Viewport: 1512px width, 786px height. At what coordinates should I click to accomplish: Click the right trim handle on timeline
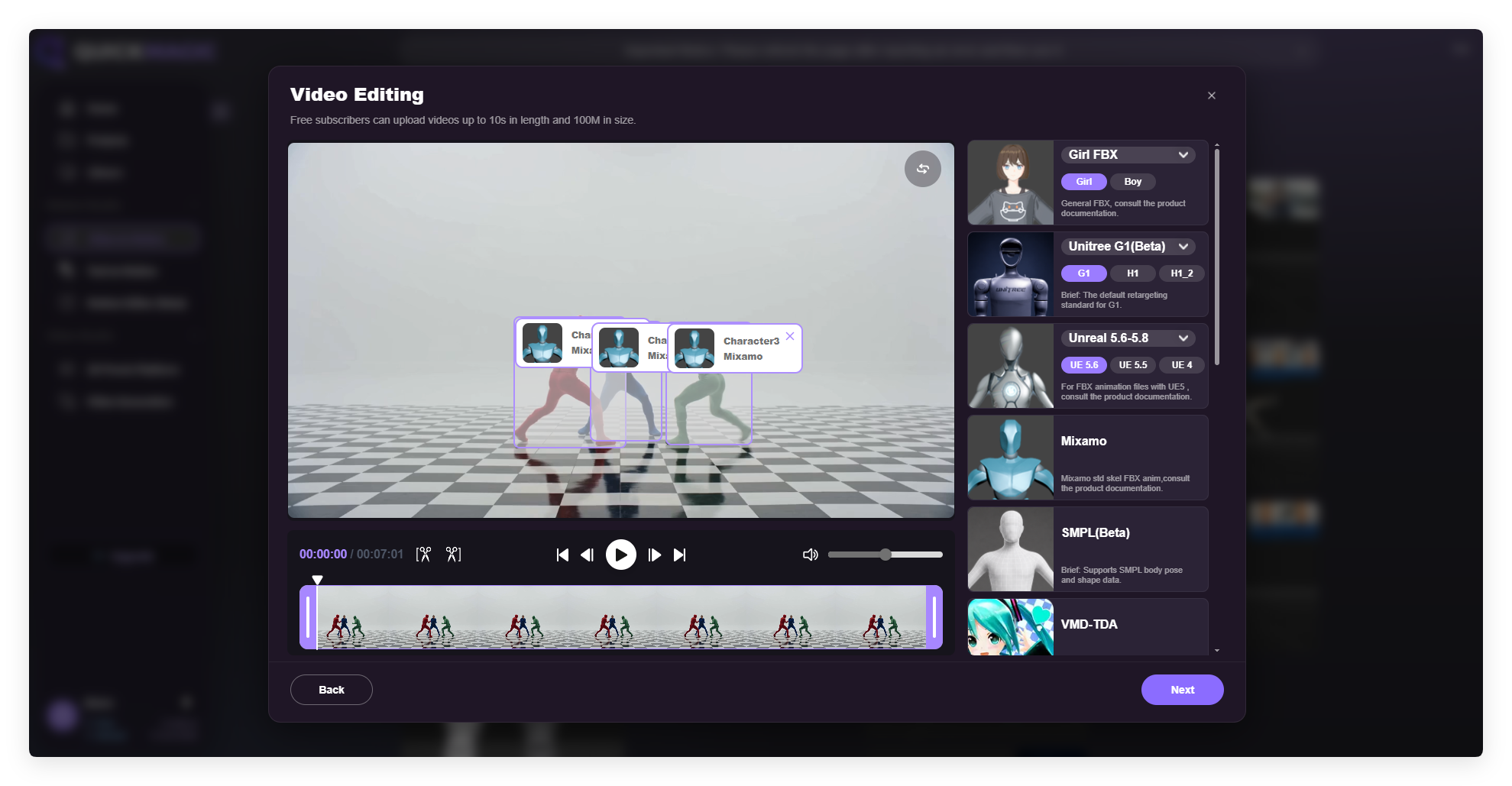click(934, 617)
